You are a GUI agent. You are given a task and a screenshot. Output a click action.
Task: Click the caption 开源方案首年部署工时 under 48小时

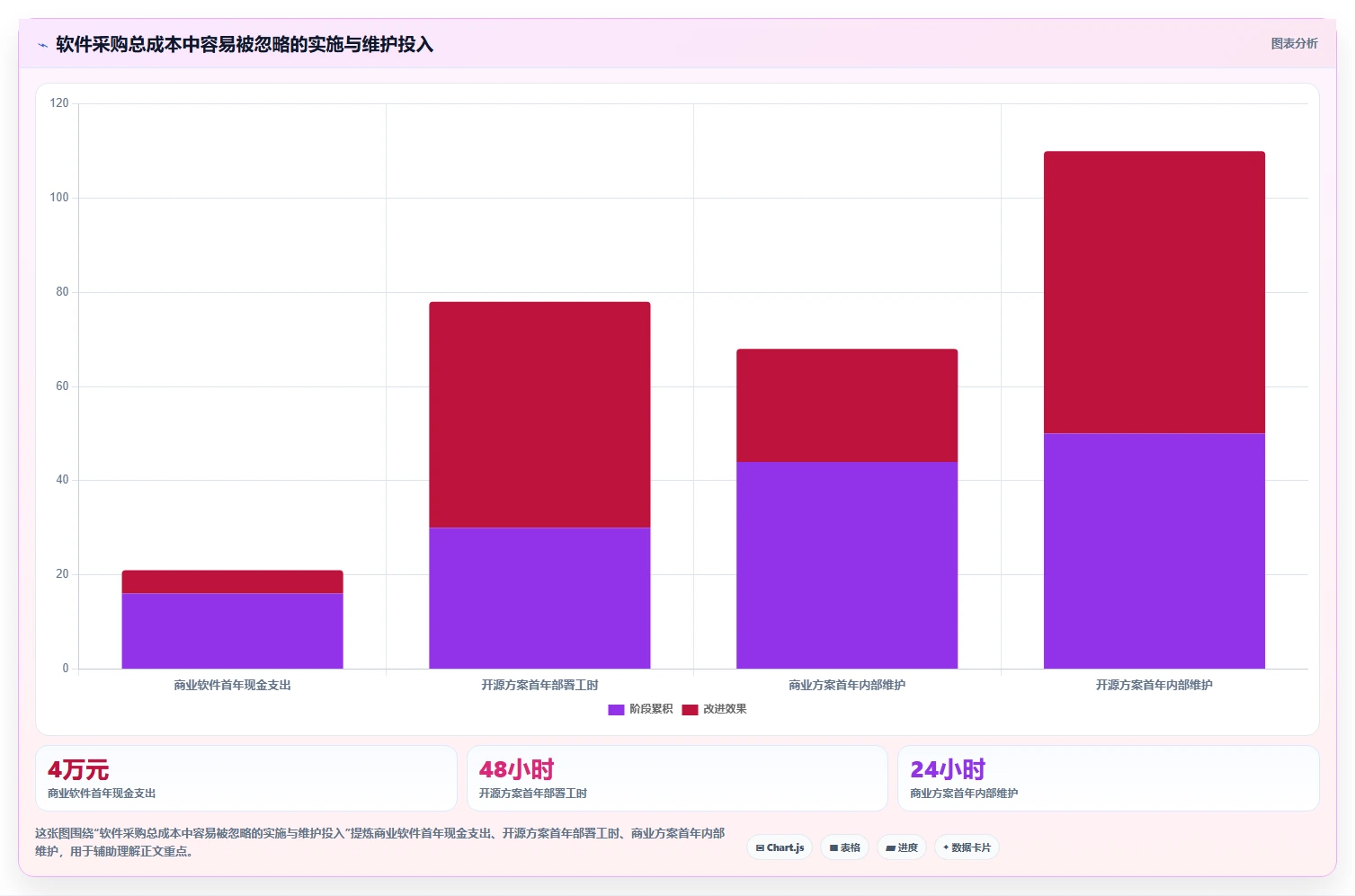click(x=533, y=794)
